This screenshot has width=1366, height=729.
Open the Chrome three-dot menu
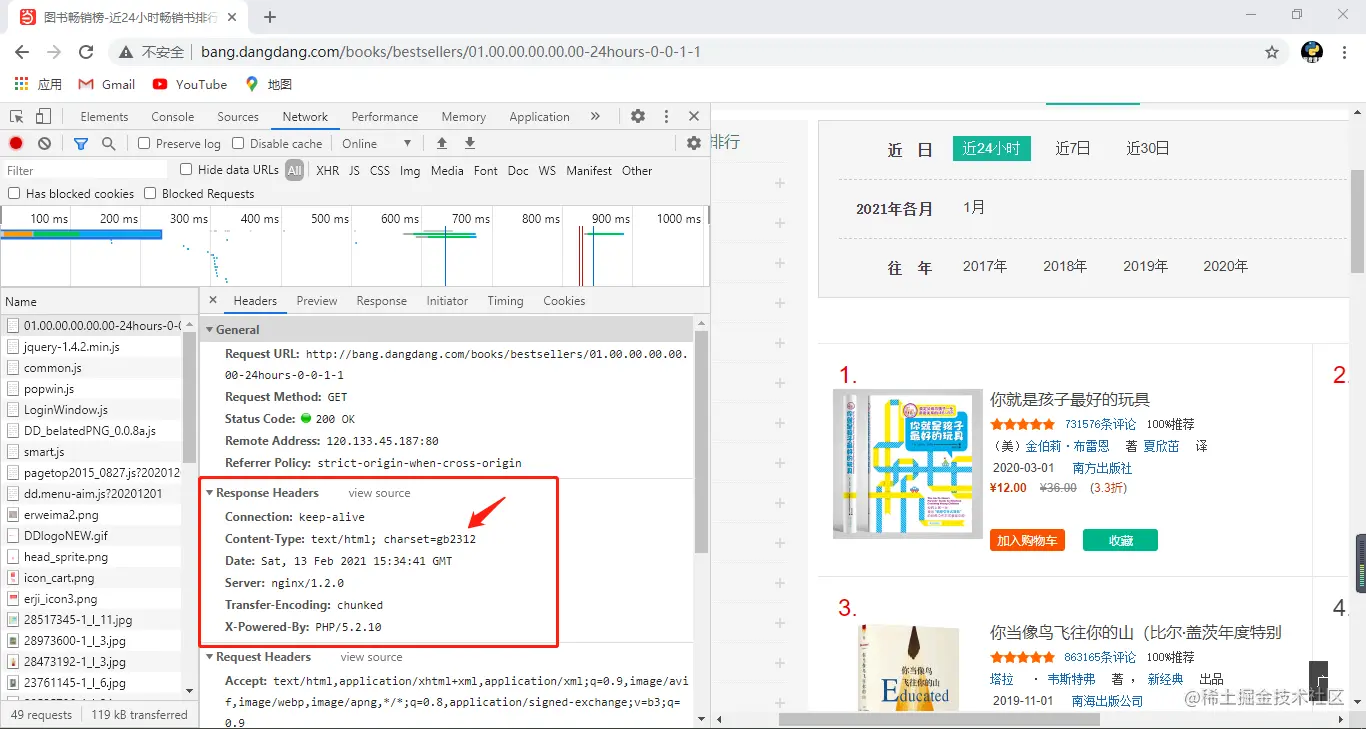[x=1344, y=52]
